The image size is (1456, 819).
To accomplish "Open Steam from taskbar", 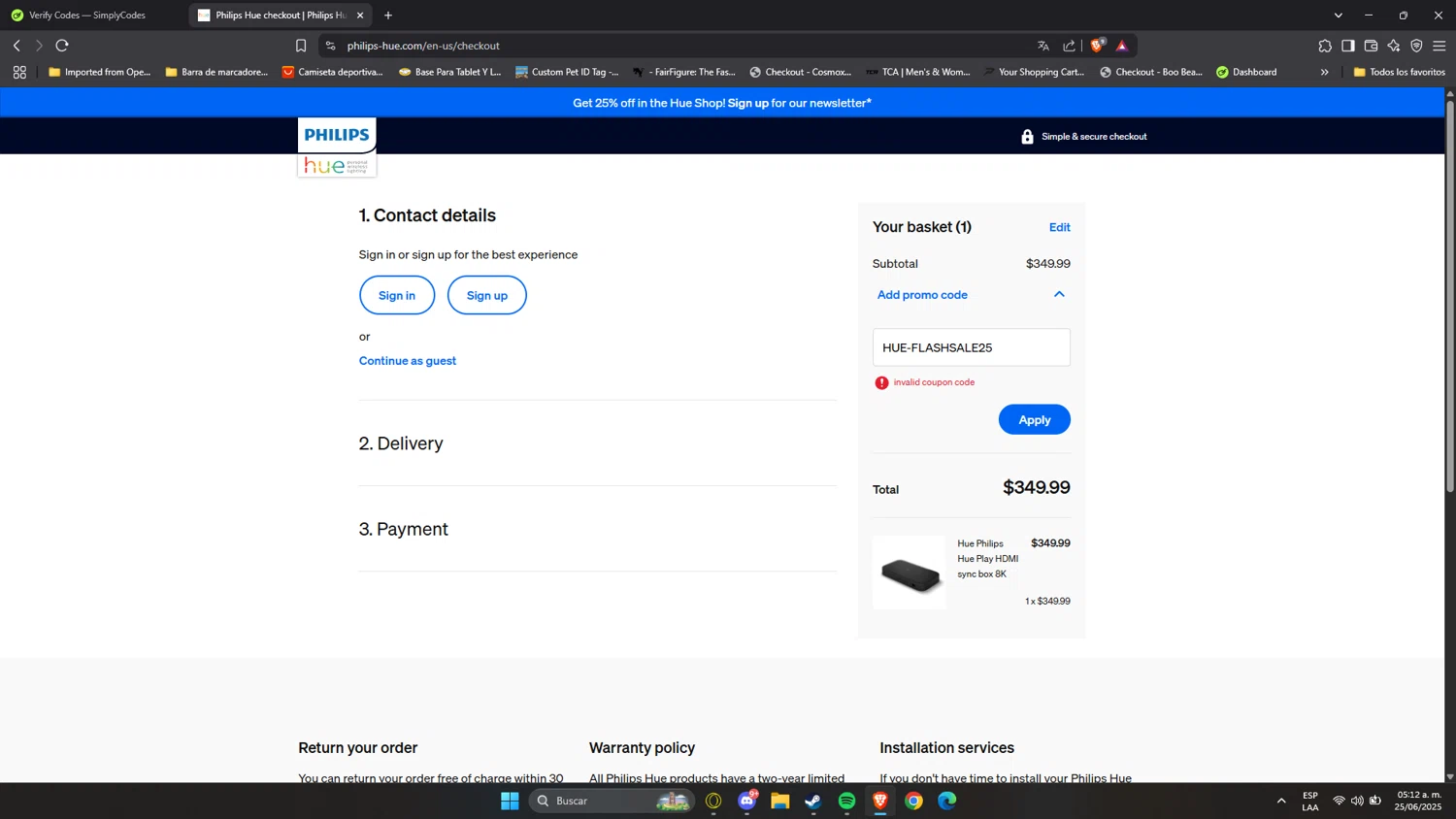I will click(x=813, y=801).
